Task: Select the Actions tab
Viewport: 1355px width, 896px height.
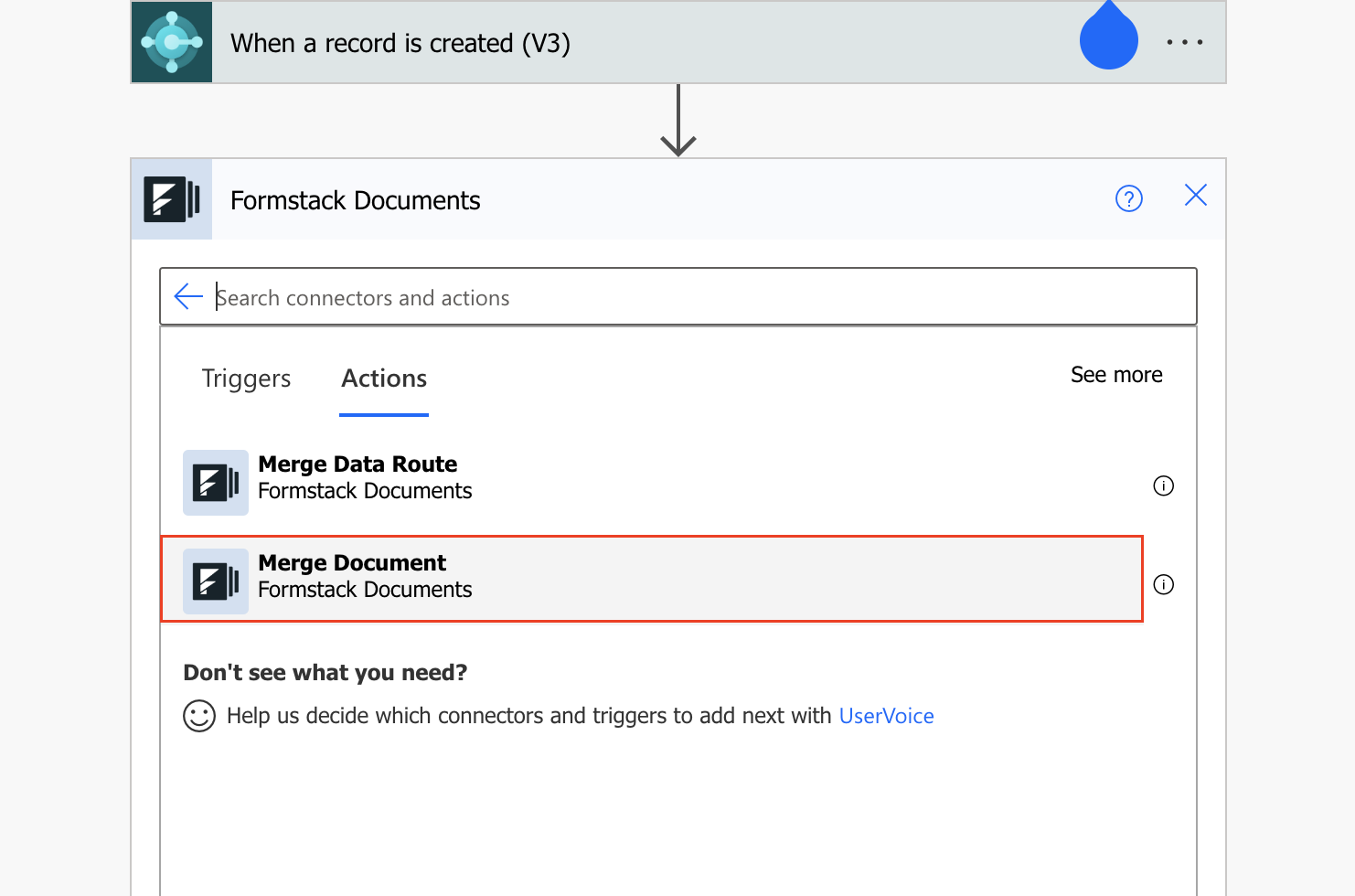Action: (x=384, y=379)
